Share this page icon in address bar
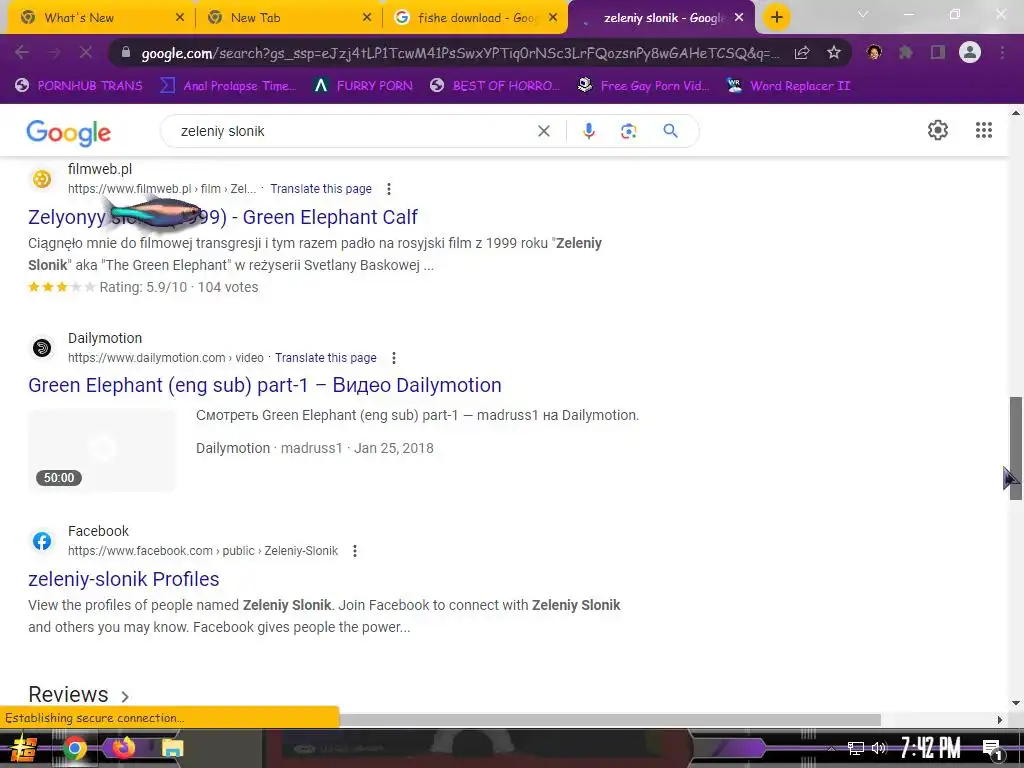The image size is (1024, 768). point(802,53)
